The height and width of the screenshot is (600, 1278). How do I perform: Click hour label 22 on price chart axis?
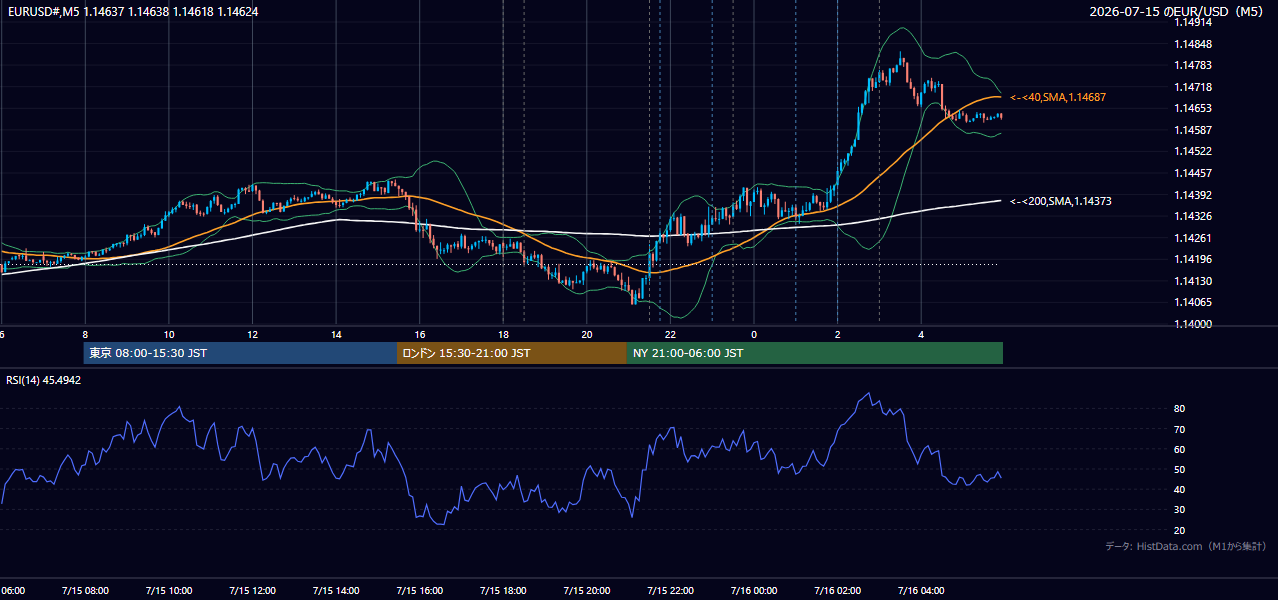(x=670, y=334)
